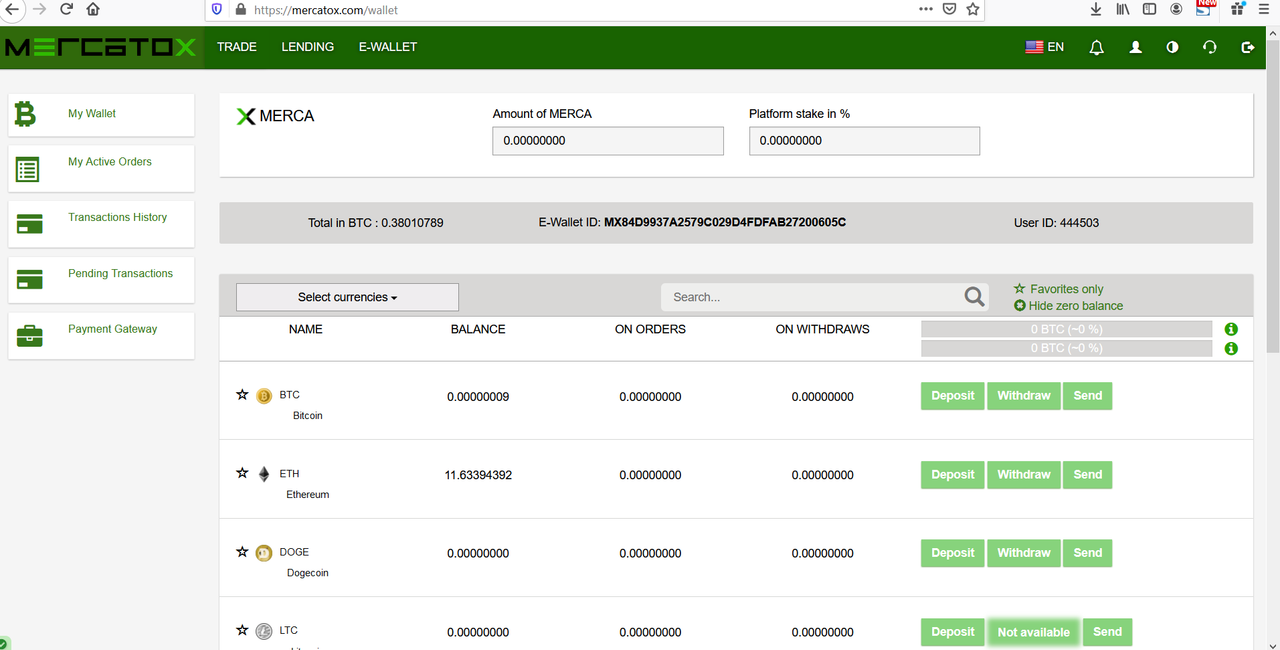Favorite LTC with star toggle

point(242,630)
